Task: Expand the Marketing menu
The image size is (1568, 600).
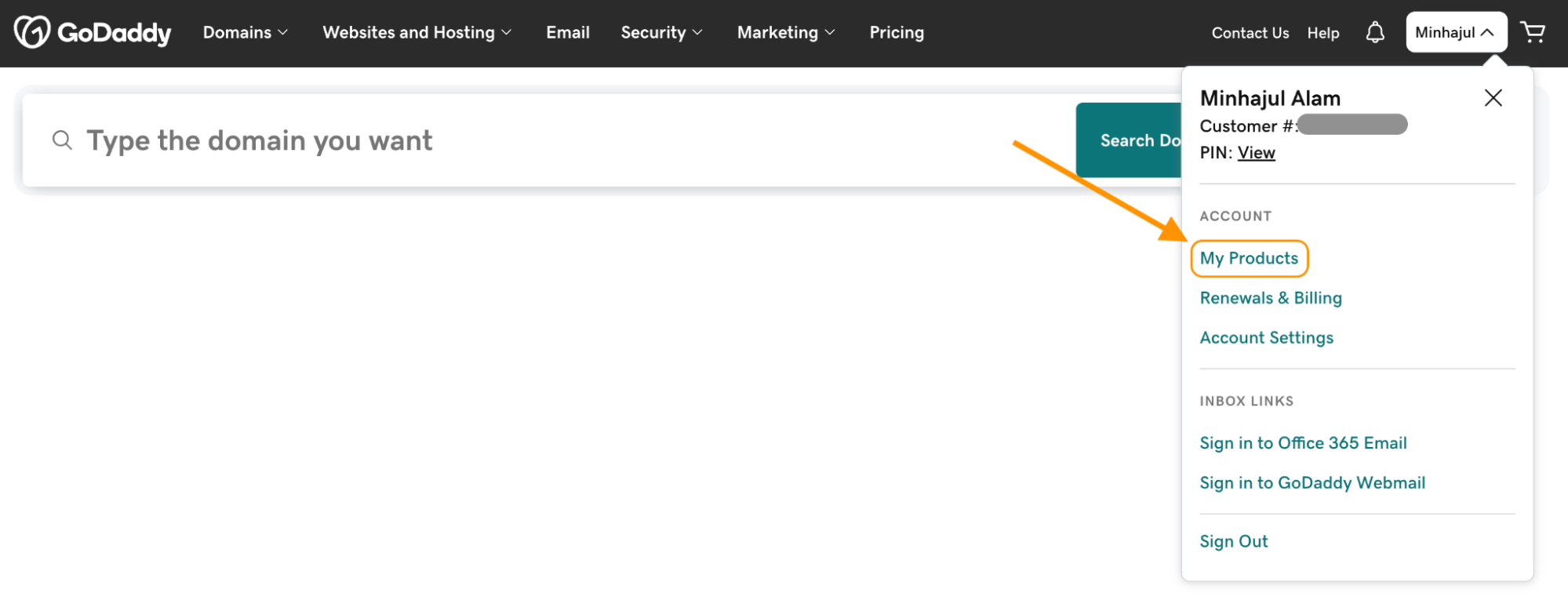Action: point(786,32)
